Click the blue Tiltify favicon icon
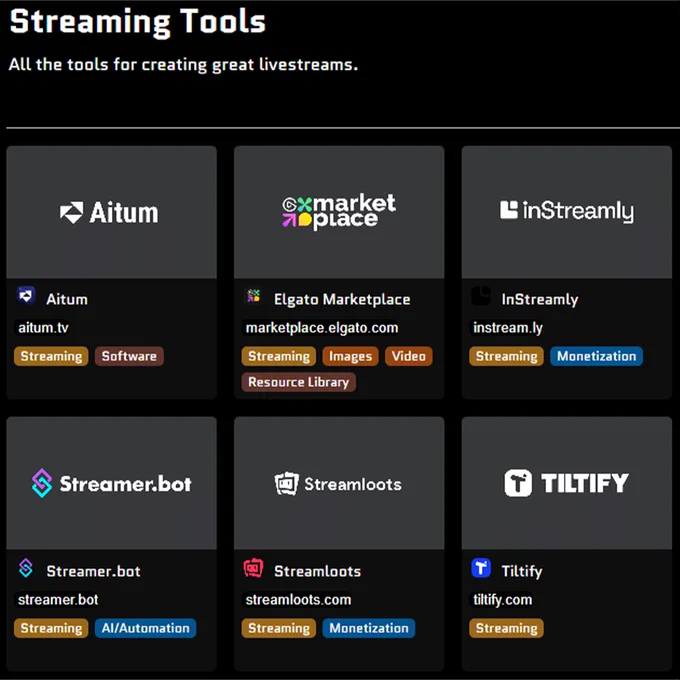 (x=481, y=568)
